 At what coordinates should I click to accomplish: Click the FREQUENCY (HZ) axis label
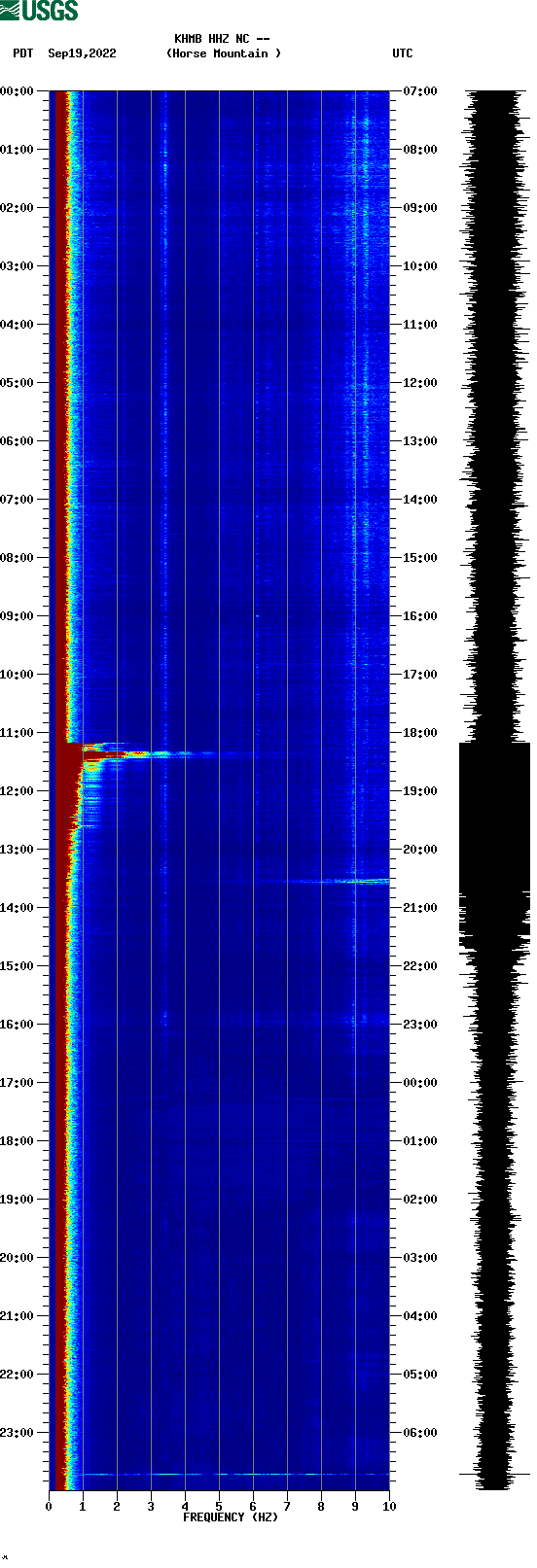(231, 1517)
